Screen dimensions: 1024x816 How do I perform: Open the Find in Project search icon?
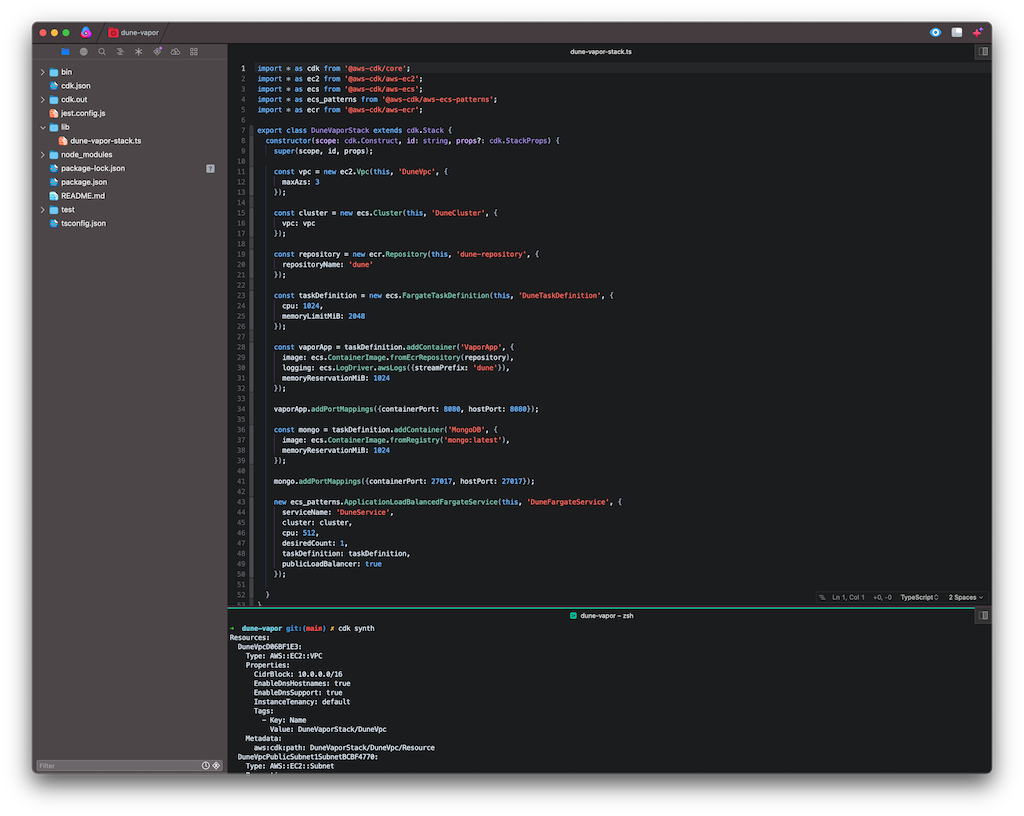click(x=102, y=52)
